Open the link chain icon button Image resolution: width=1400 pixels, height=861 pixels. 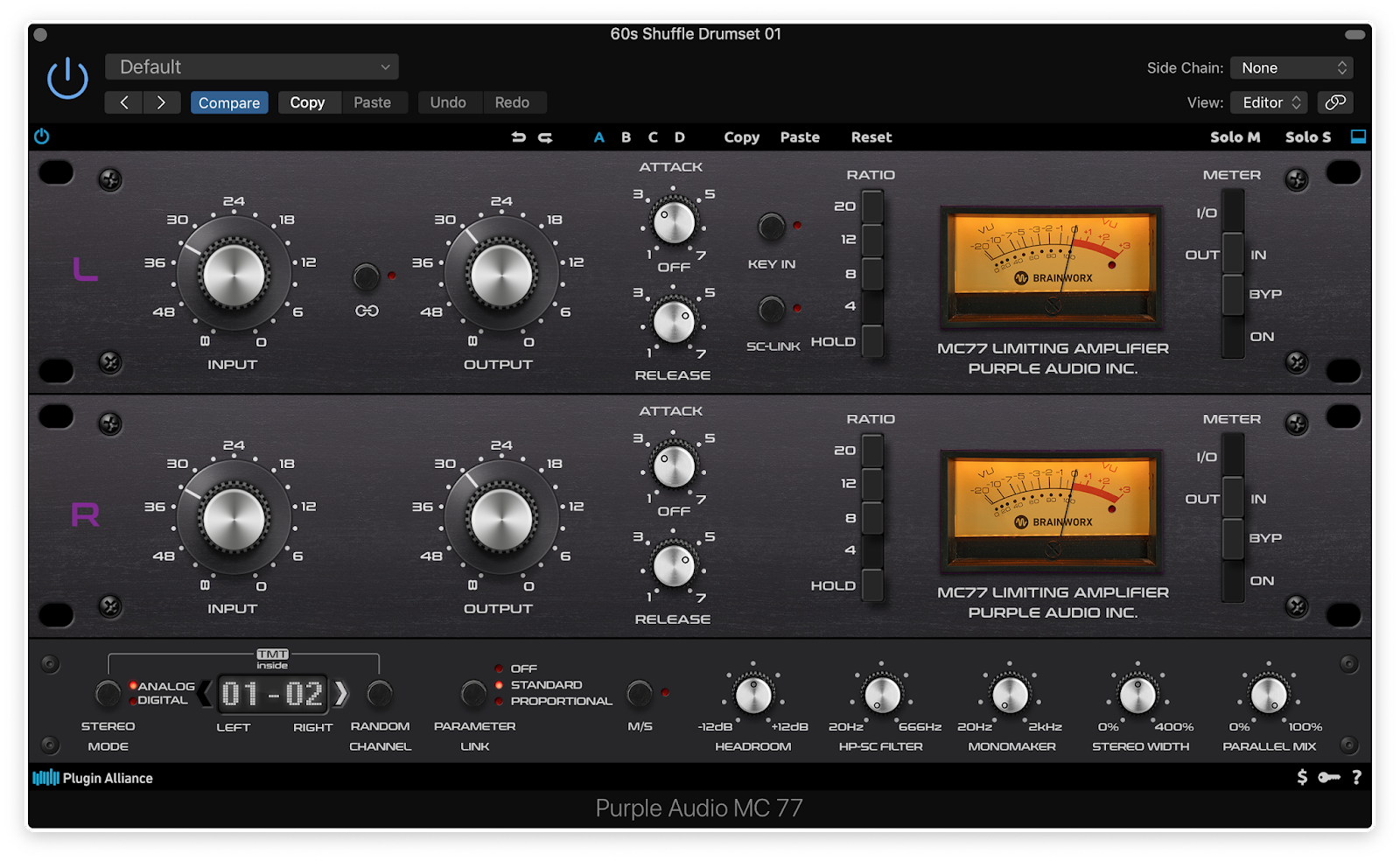pyautogui.click(x=1335, y=102)
